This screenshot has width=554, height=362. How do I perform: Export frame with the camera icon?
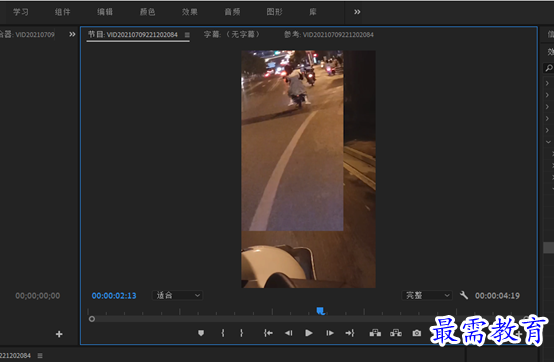[x=417, y=333]
